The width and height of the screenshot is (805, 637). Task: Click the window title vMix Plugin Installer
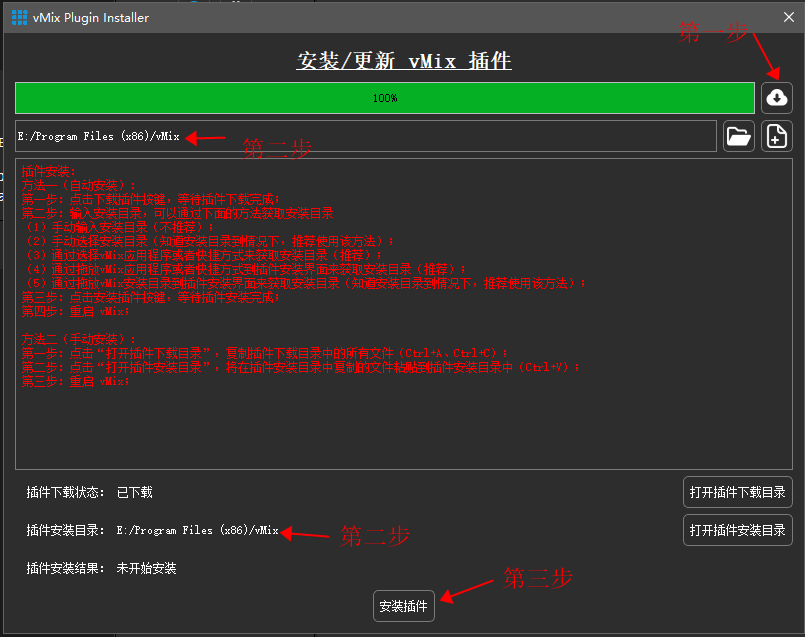[x=91, y=17]
